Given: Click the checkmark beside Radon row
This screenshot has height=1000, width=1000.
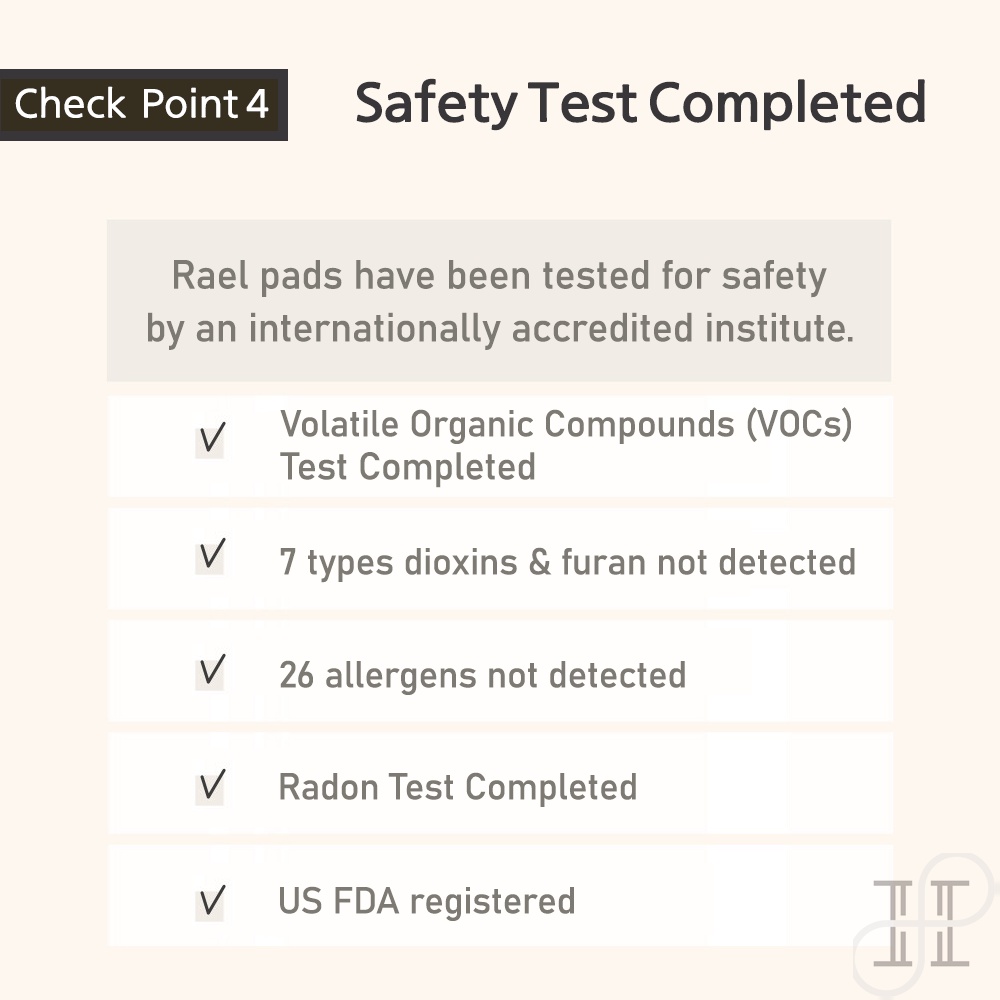Looking at the screenshot, I should coord(212,784).
